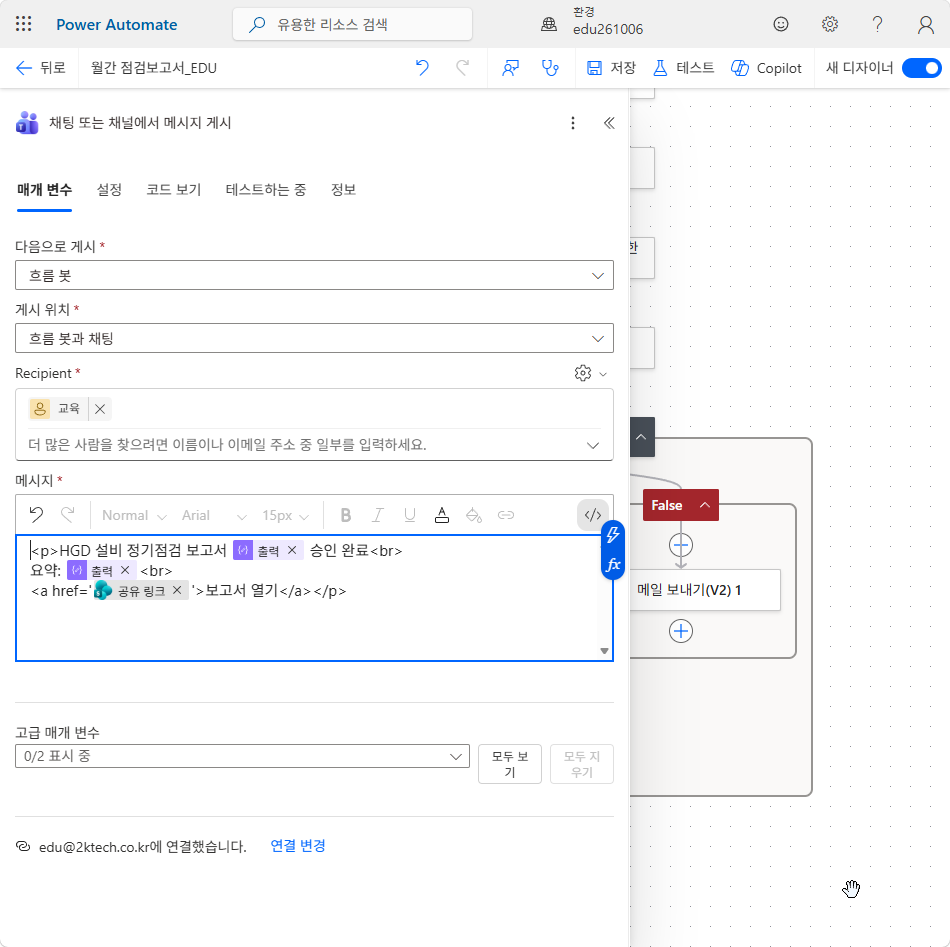The height and width of the screenshot is (947, 950).
Task: Open the 게시 위치 dropdown
Action: (314, 339)
